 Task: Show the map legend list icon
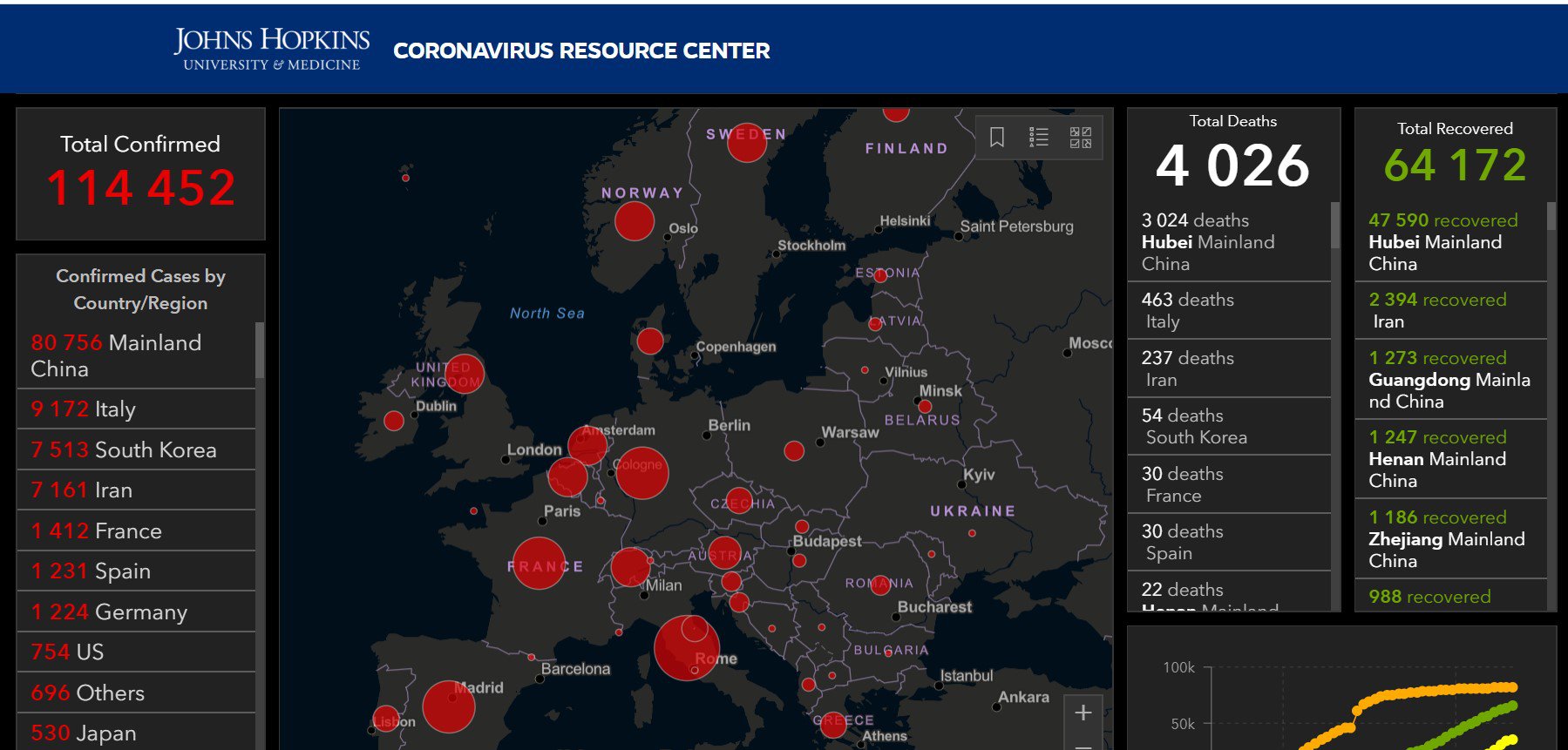tap(1039, 138)
